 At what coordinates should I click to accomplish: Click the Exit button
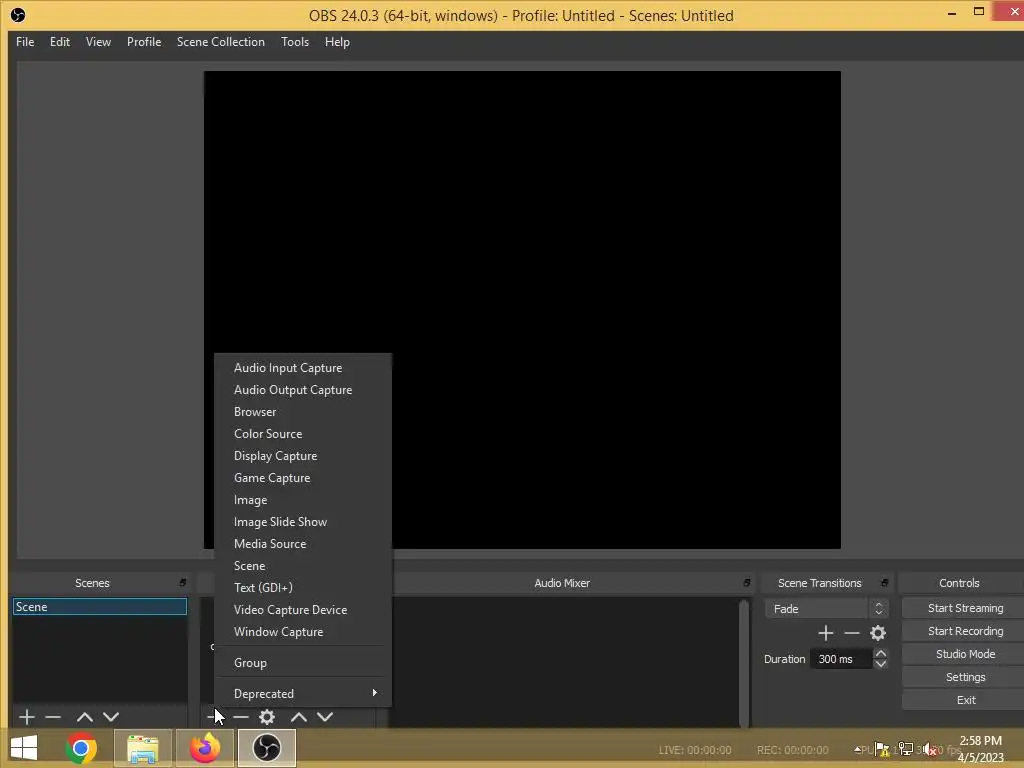[x=965, y=700]
